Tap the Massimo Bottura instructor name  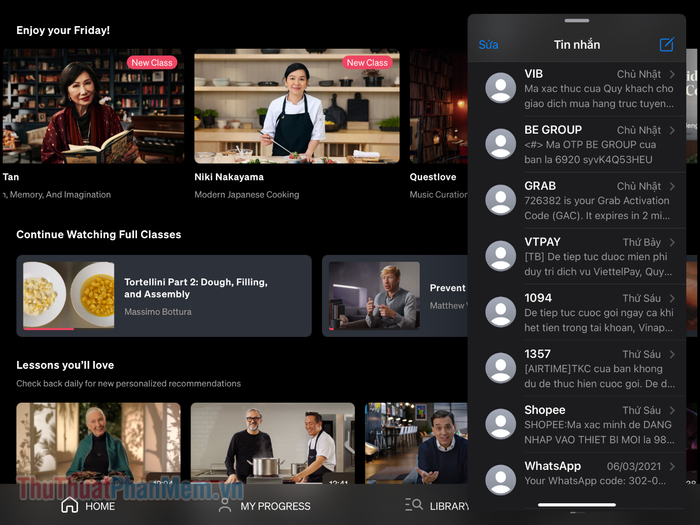pos(158,312)
